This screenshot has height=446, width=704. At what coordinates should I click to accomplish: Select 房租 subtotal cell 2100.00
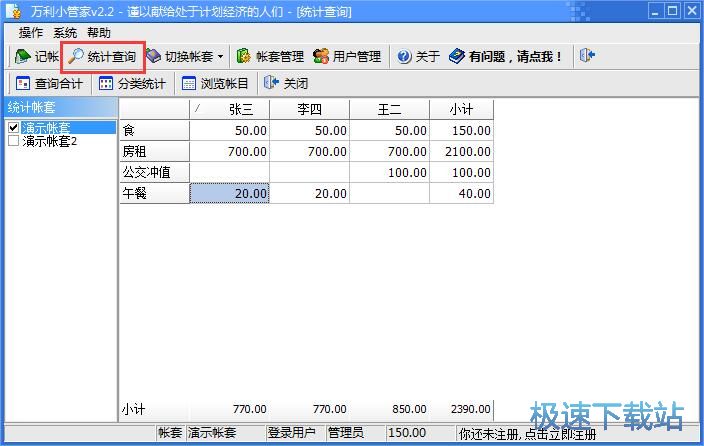click(x=462, y=151)
